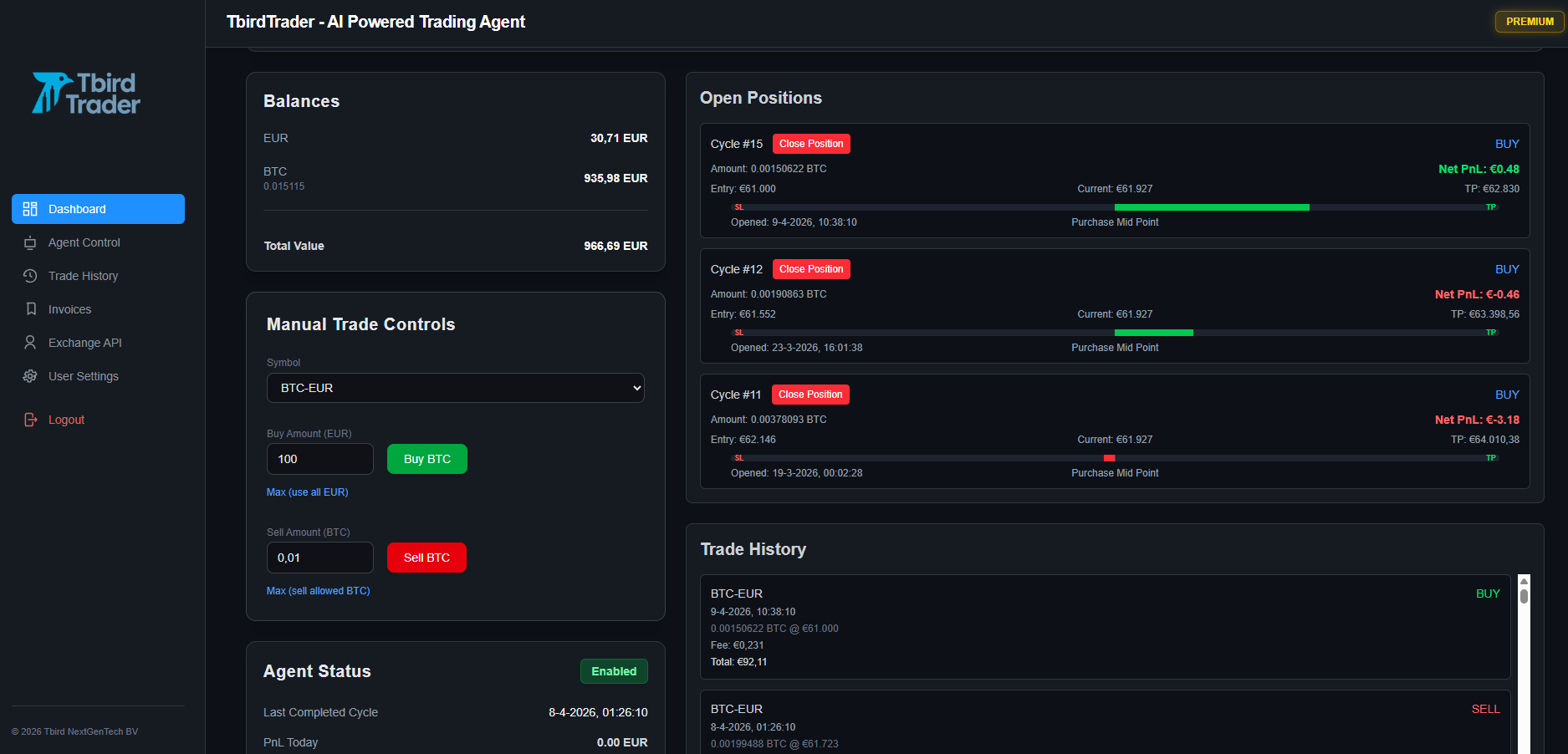The width and height of the screenshot is (1568, 754).
Task: Click the 'Net PnL: €0.48' value
Action: click(1479, 169)
